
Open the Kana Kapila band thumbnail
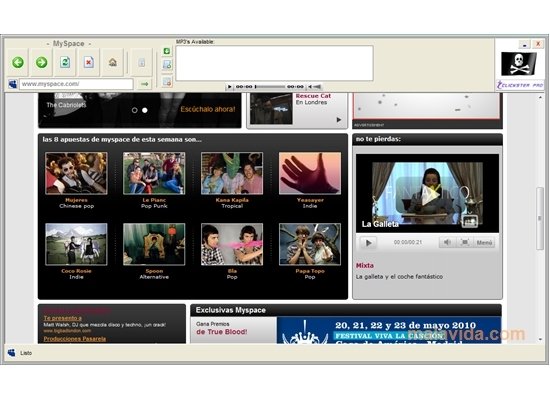(x=232, y=173)
